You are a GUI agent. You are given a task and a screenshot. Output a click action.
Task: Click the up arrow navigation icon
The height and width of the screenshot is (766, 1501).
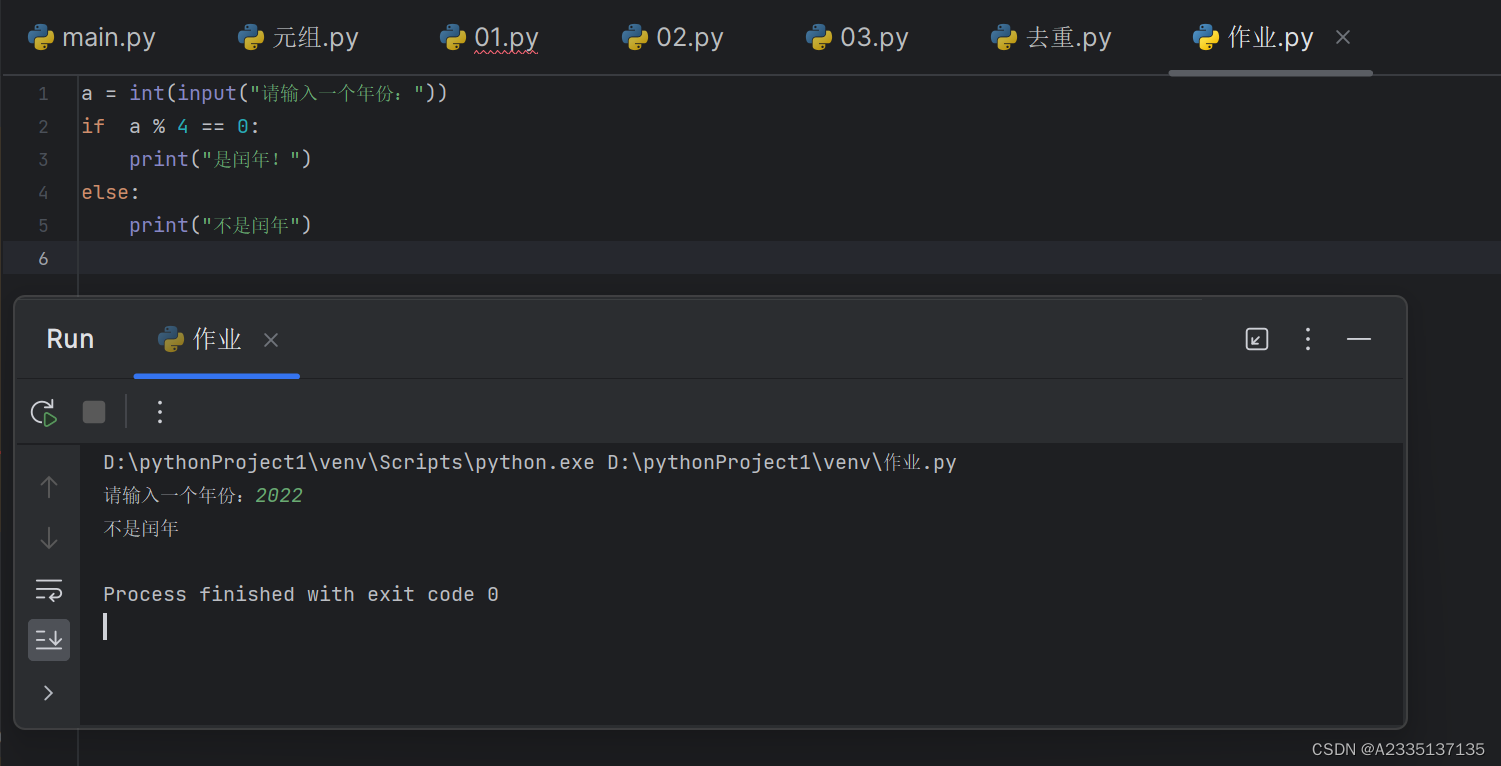[x=48, y=487]
